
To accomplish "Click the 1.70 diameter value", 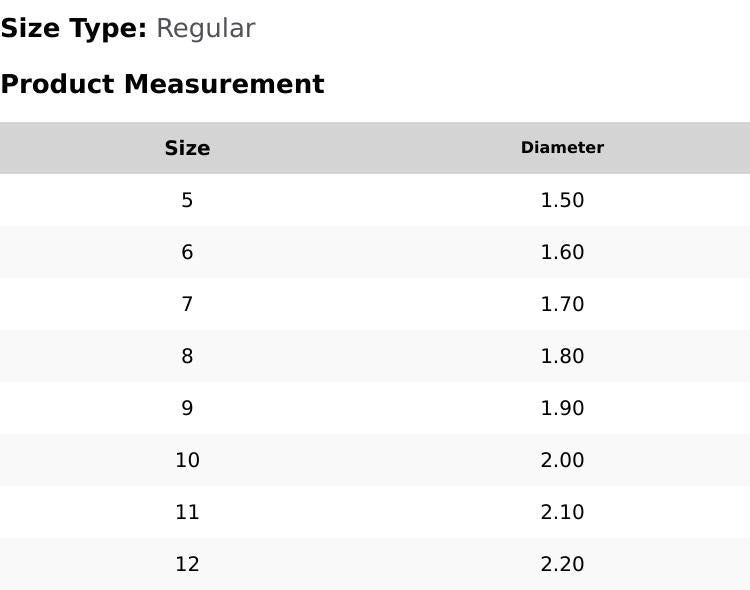I will click(x=562, y=304).
